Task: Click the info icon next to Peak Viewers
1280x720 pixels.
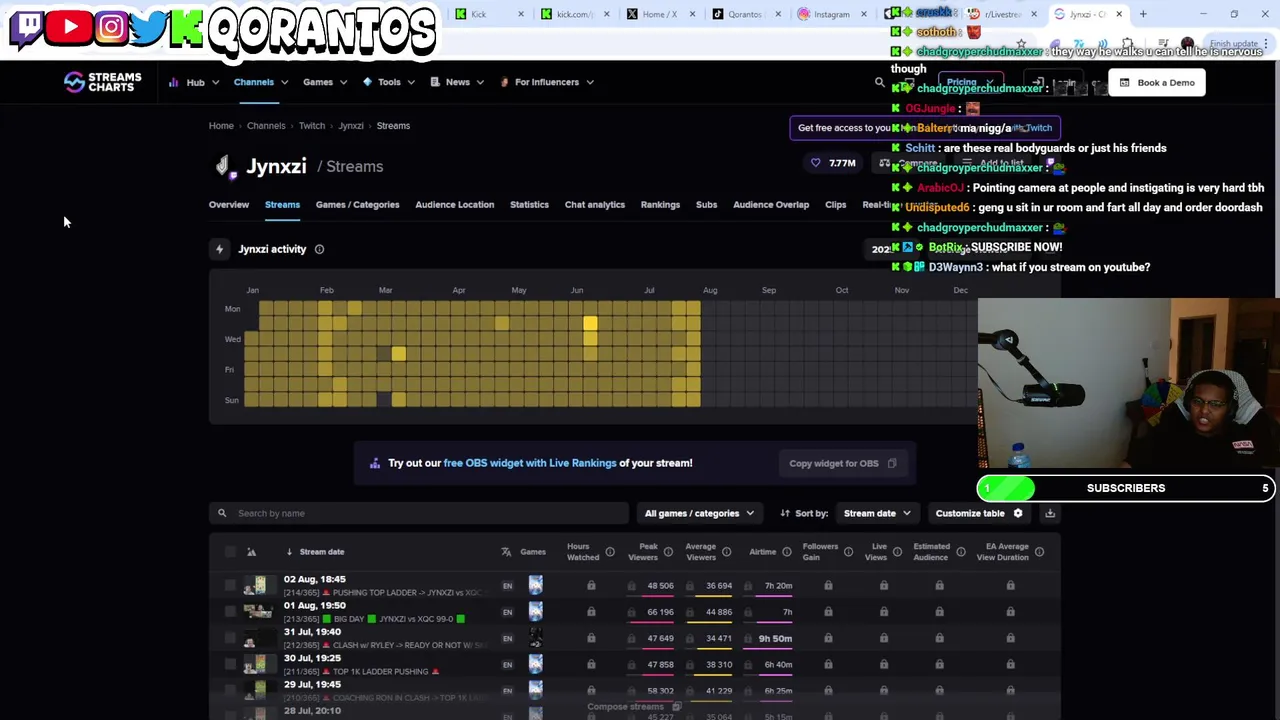Action: click(x=668, y=552)
